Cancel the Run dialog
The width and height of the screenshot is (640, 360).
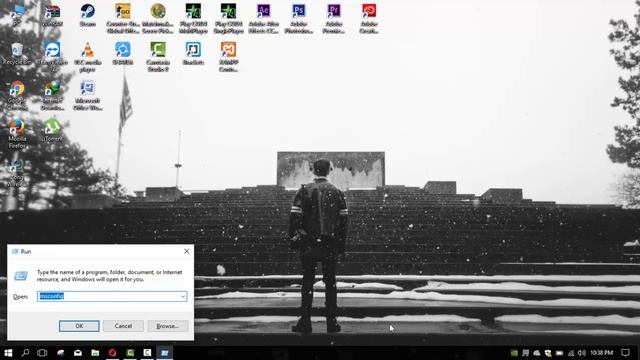pos(123,326)
